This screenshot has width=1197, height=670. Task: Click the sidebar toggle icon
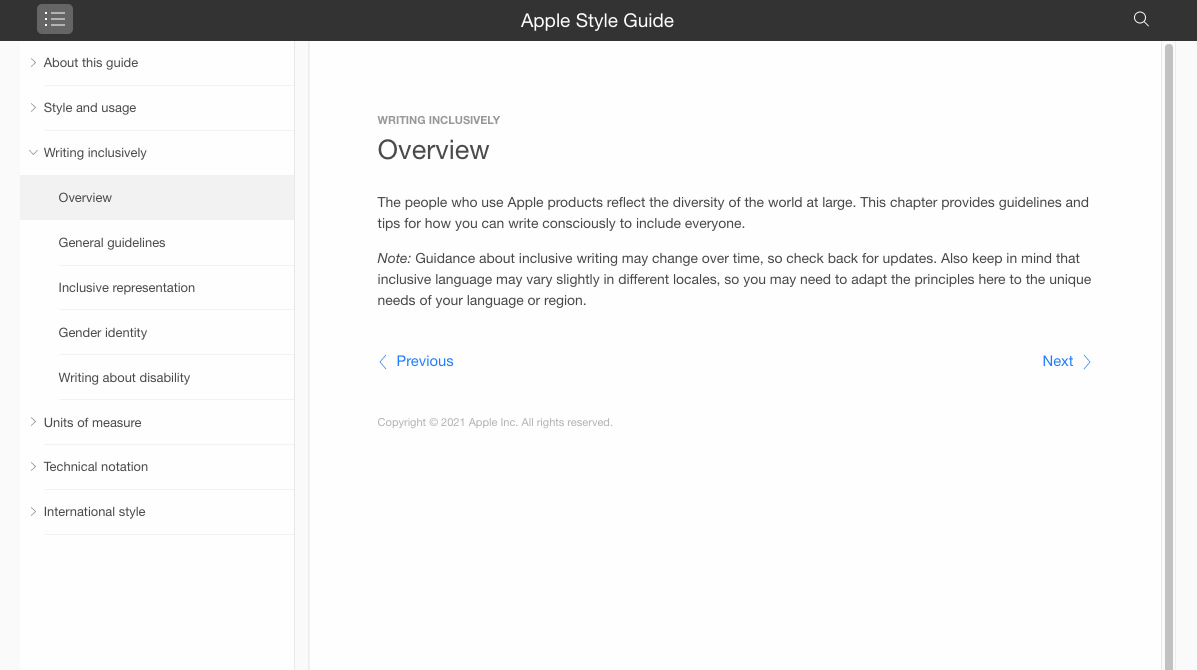pos(55,18)
